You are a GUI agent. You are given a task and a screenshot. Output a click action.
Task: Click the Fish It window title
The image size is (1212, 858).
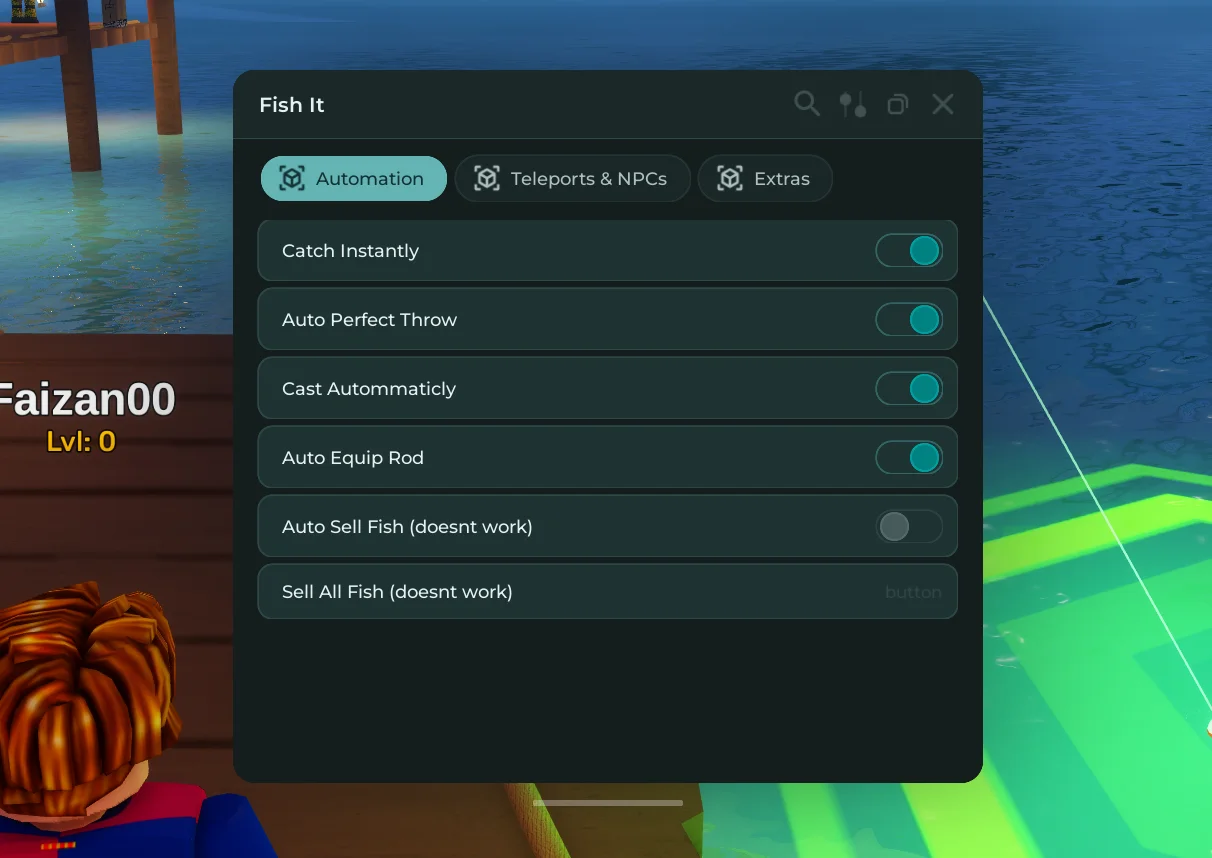click(x=292, y=105)
